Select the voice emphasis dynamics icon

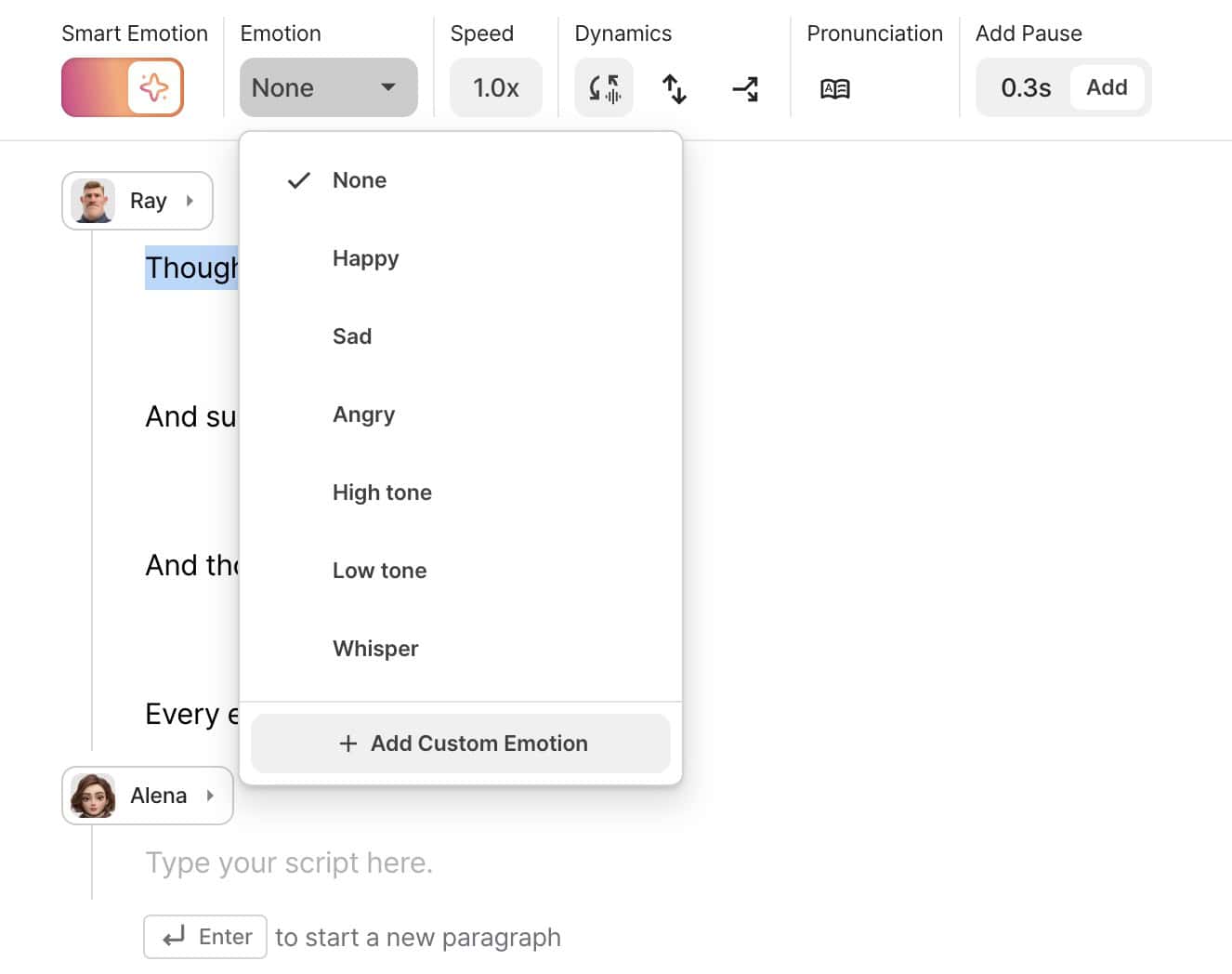tap(604, 87)
